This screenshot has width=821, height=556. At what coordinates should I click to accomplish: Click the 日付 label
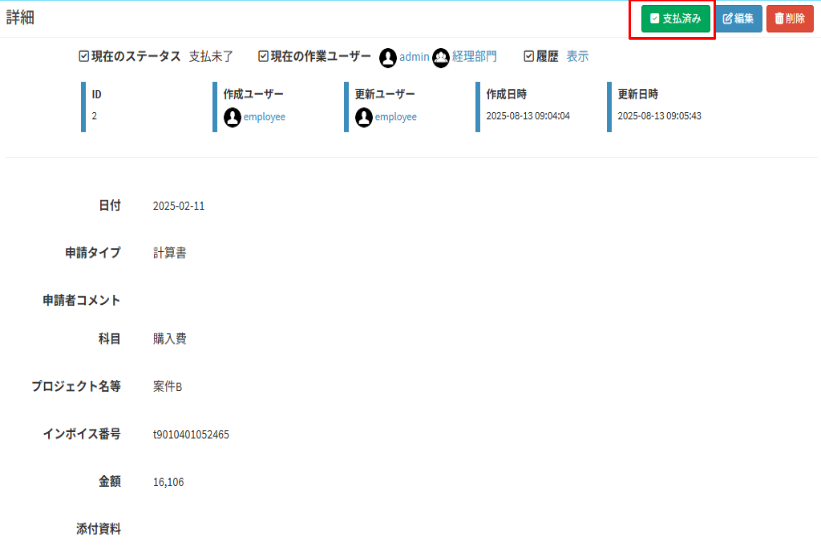click(x=110, y=205)
